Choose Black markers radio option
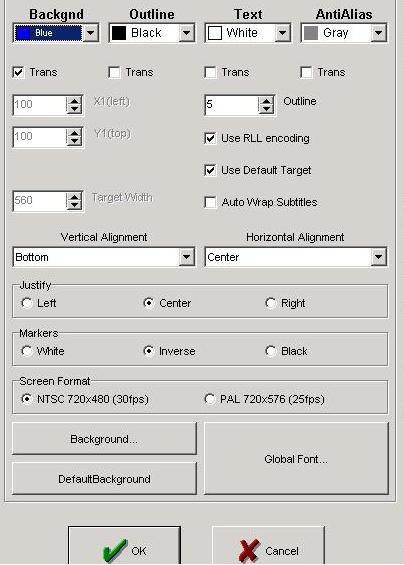Viewport: 404px width, 565px height. pos(271,351)
